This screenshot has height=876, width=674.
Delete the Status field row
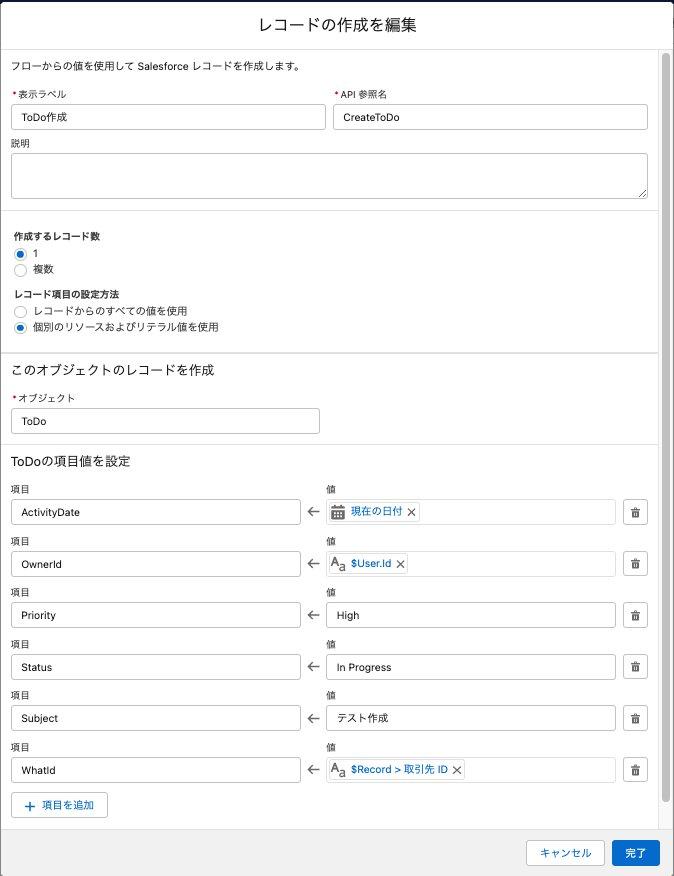point(635,666)
